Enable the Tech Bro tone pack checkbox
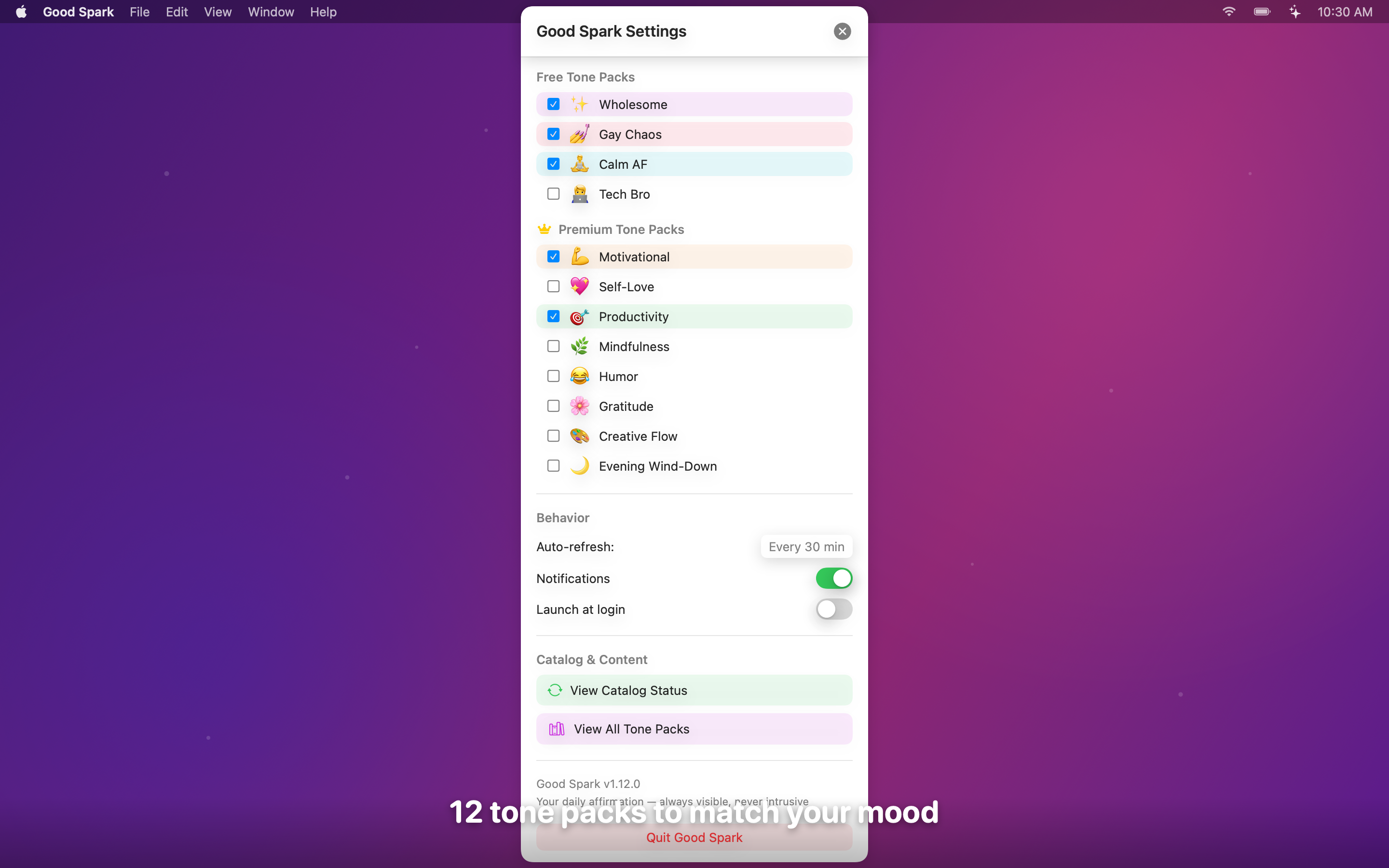 (x=553, y=194)
